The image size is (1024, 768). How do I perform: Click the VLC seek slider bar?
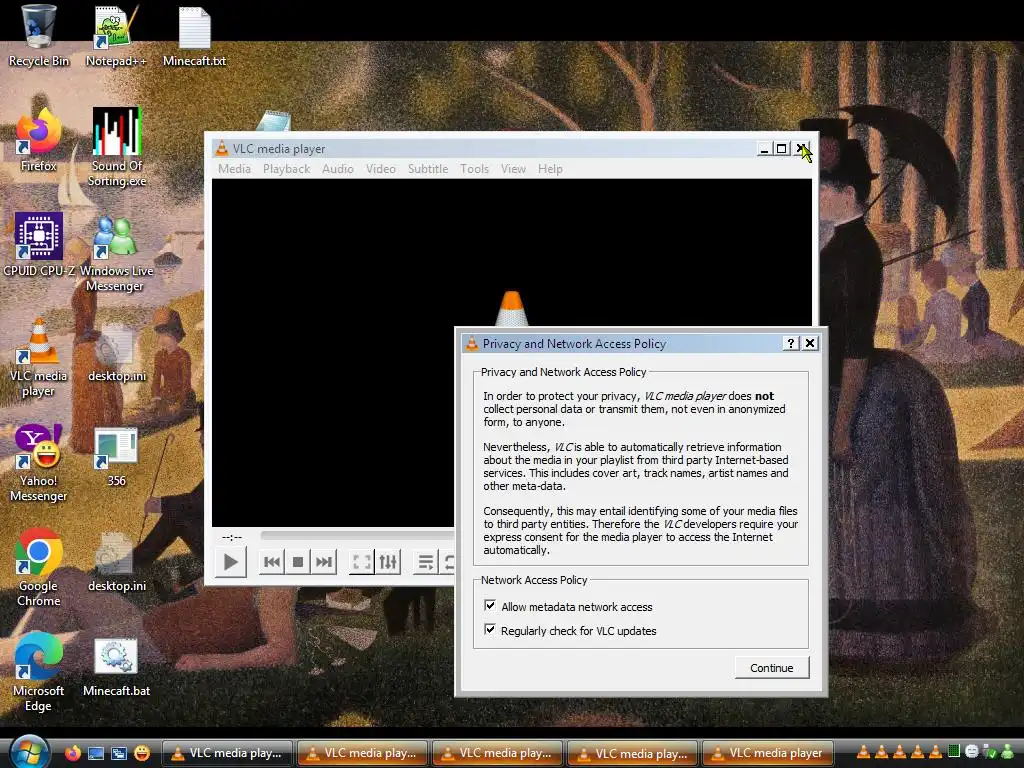[357, 535]
